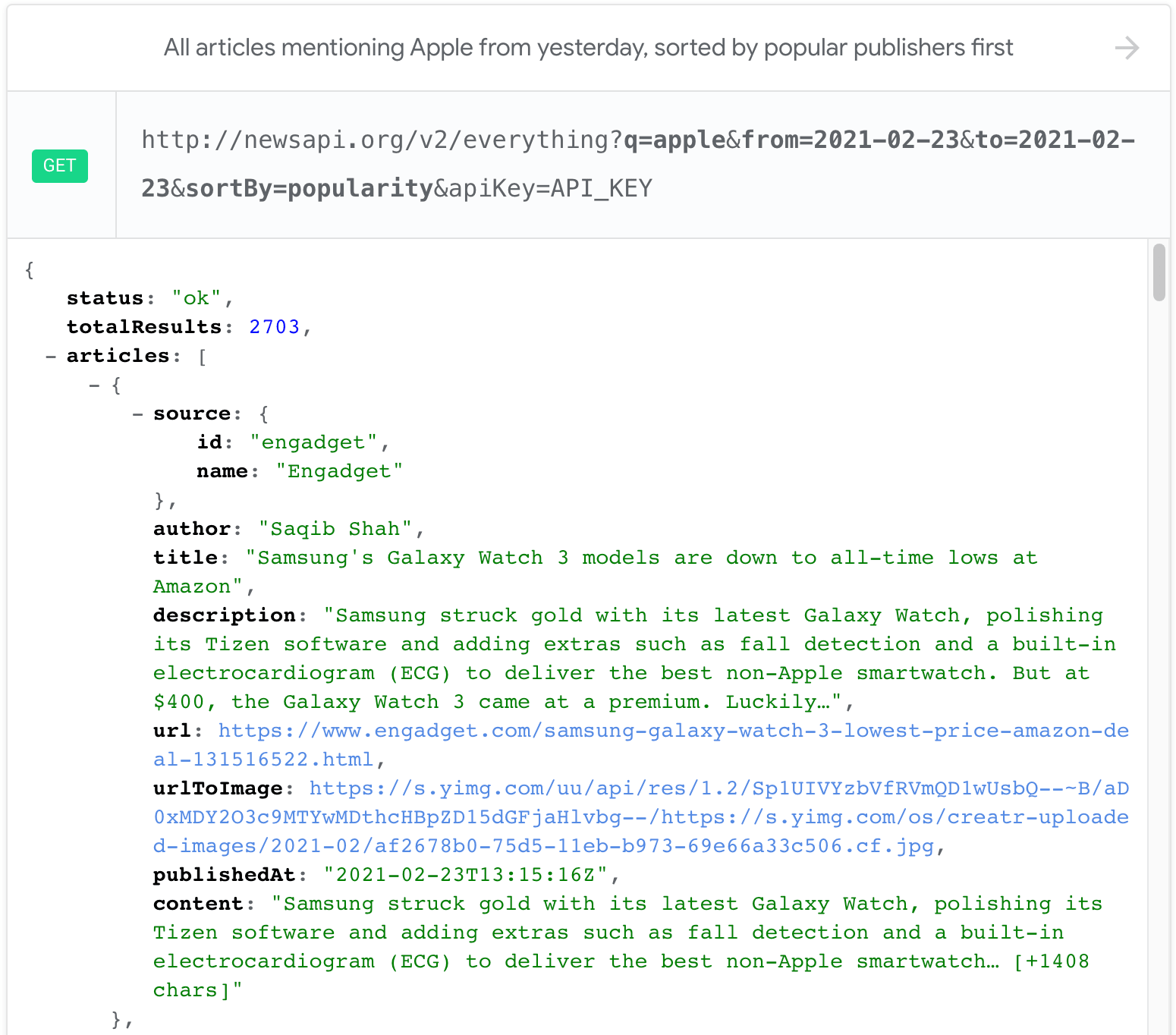Click the name value "Engadget"
The height and width of the screenshot is (1035, 1176).
pyautogui.click(x=339, y=471)
